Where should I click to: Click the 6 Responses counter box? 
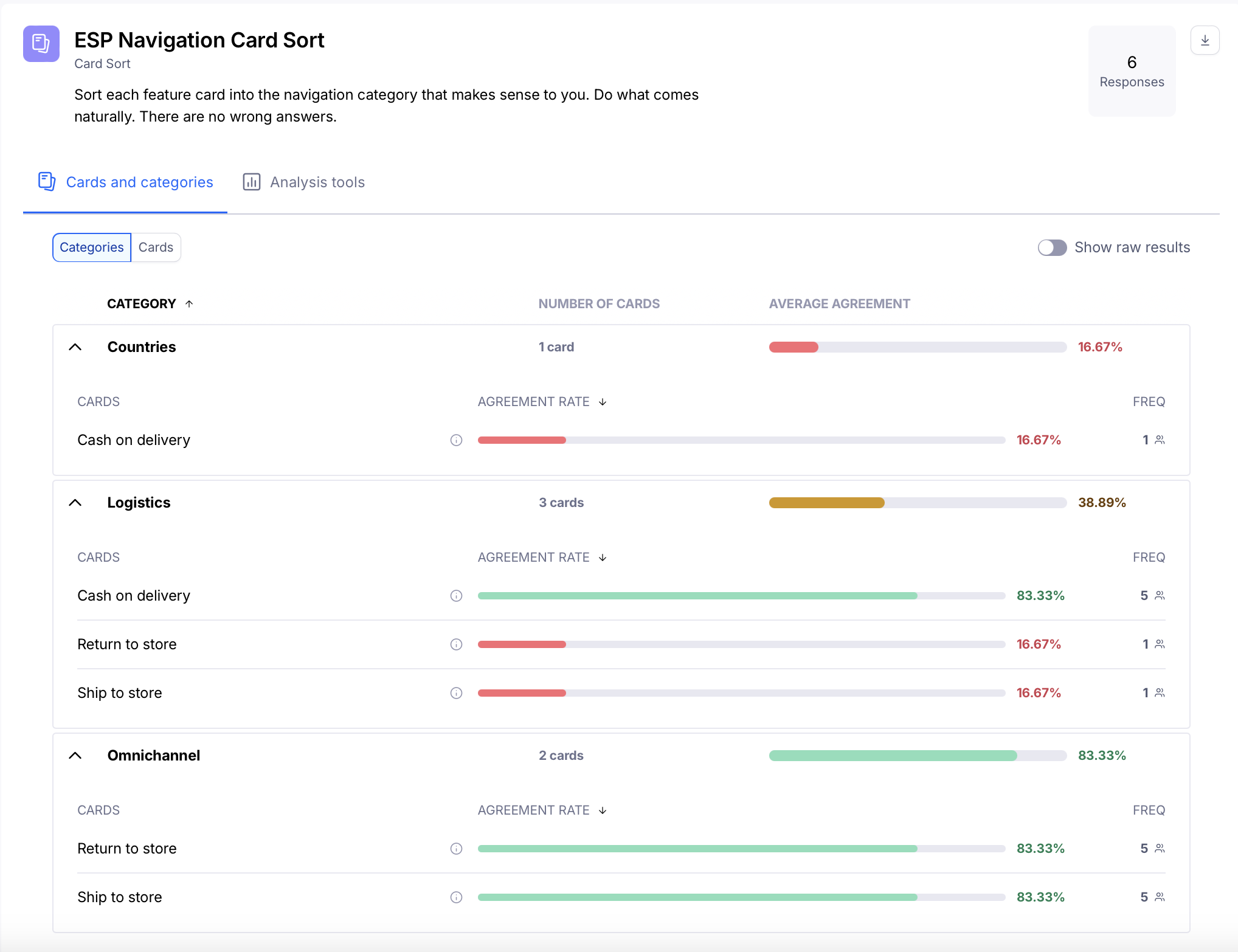coord(1132,71)
